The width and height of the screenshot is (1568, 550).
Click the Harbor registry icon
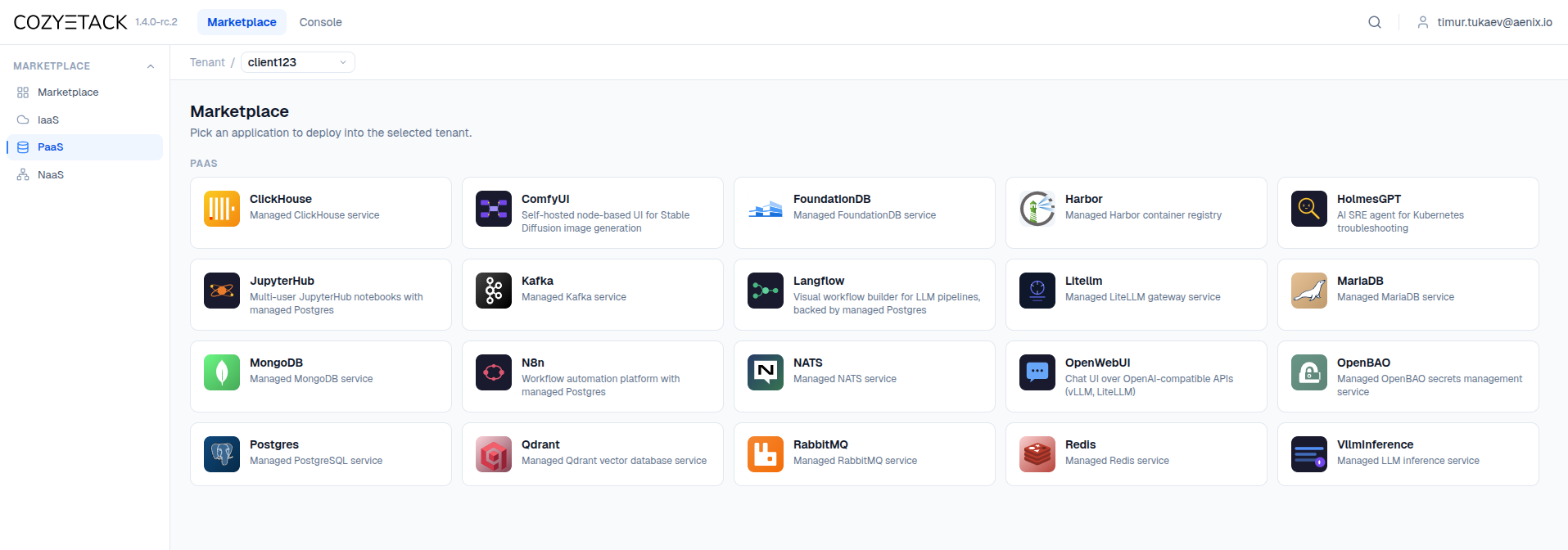pyautogui.click(x=1037, y=209)
